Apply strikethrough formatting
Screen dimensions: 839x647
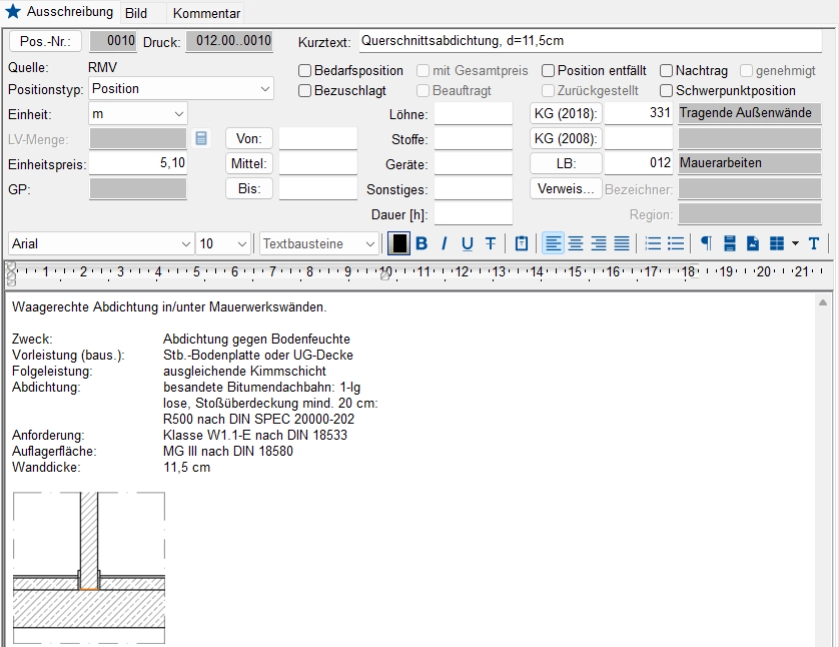point(490,244)
